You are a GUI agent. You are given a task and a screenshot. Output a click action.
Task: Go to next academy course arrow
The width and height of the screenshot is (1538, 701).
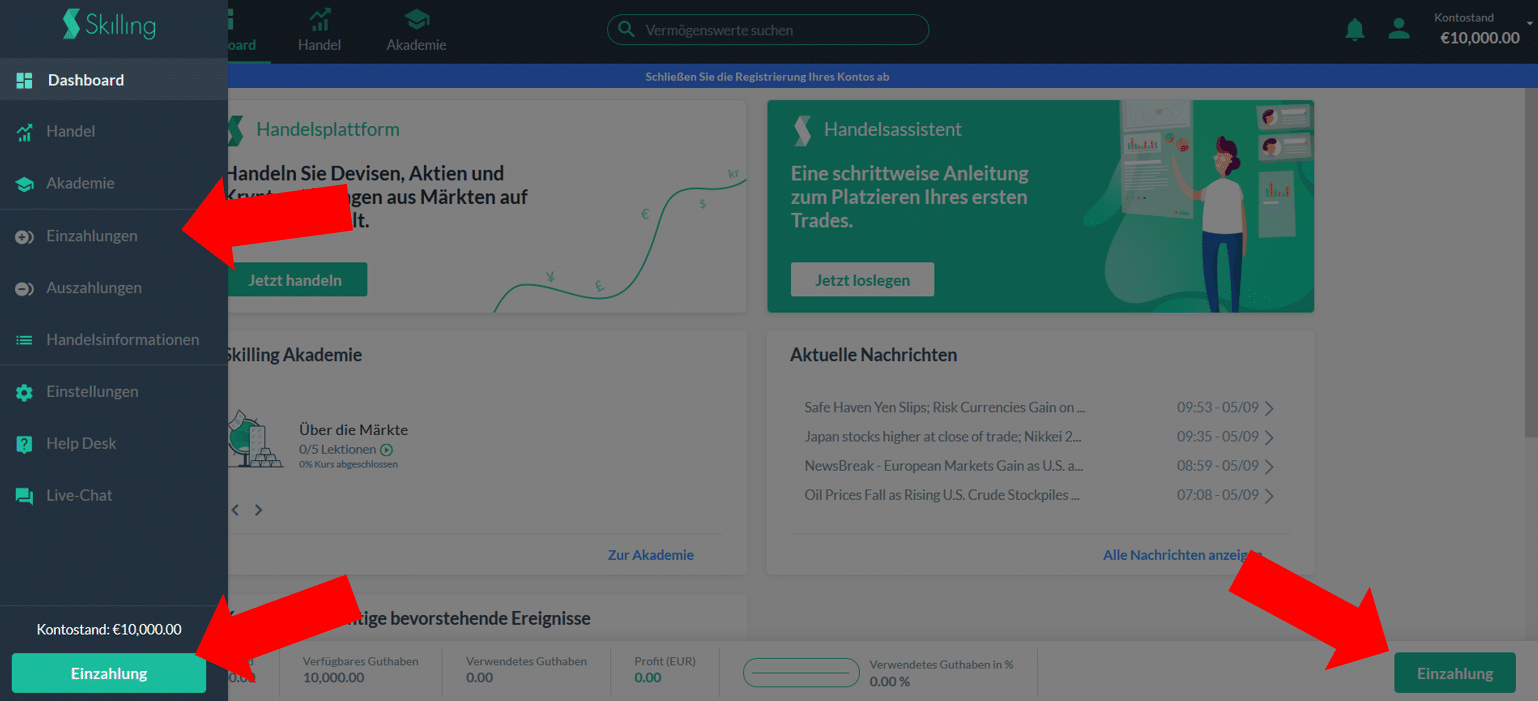[258, 510]
